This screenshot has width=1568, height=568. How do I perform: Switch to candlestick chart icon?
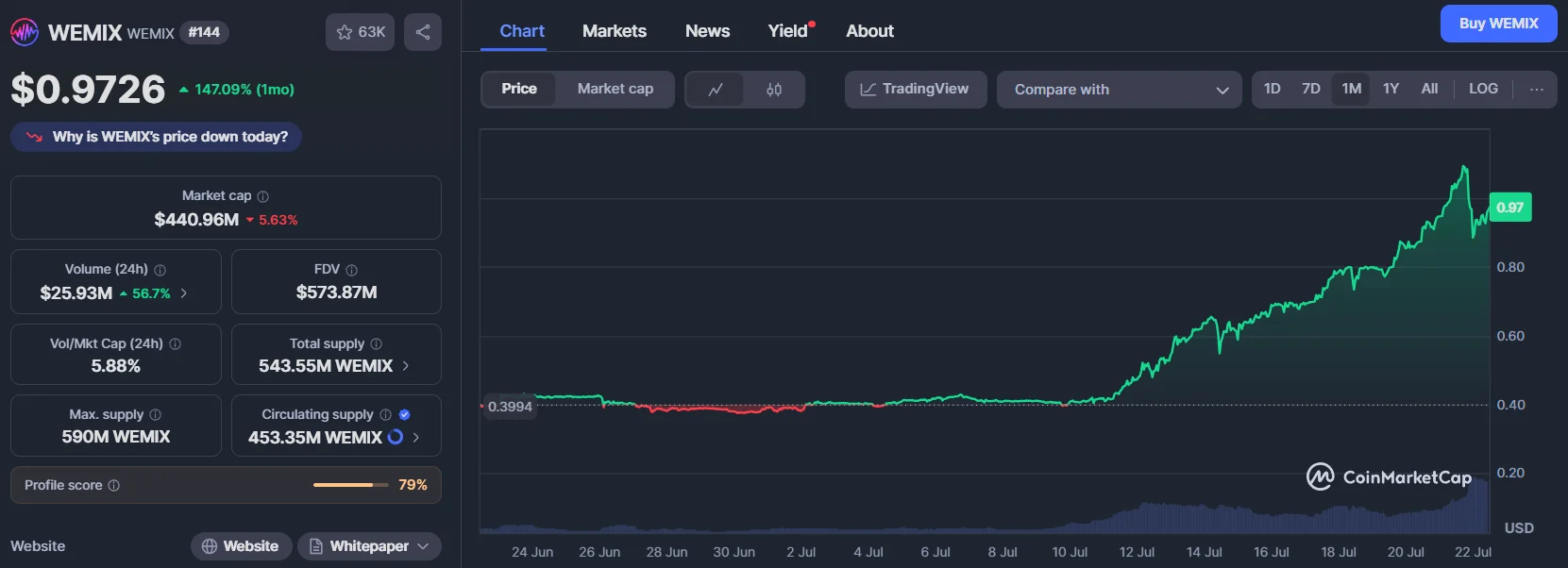[774, 90]
